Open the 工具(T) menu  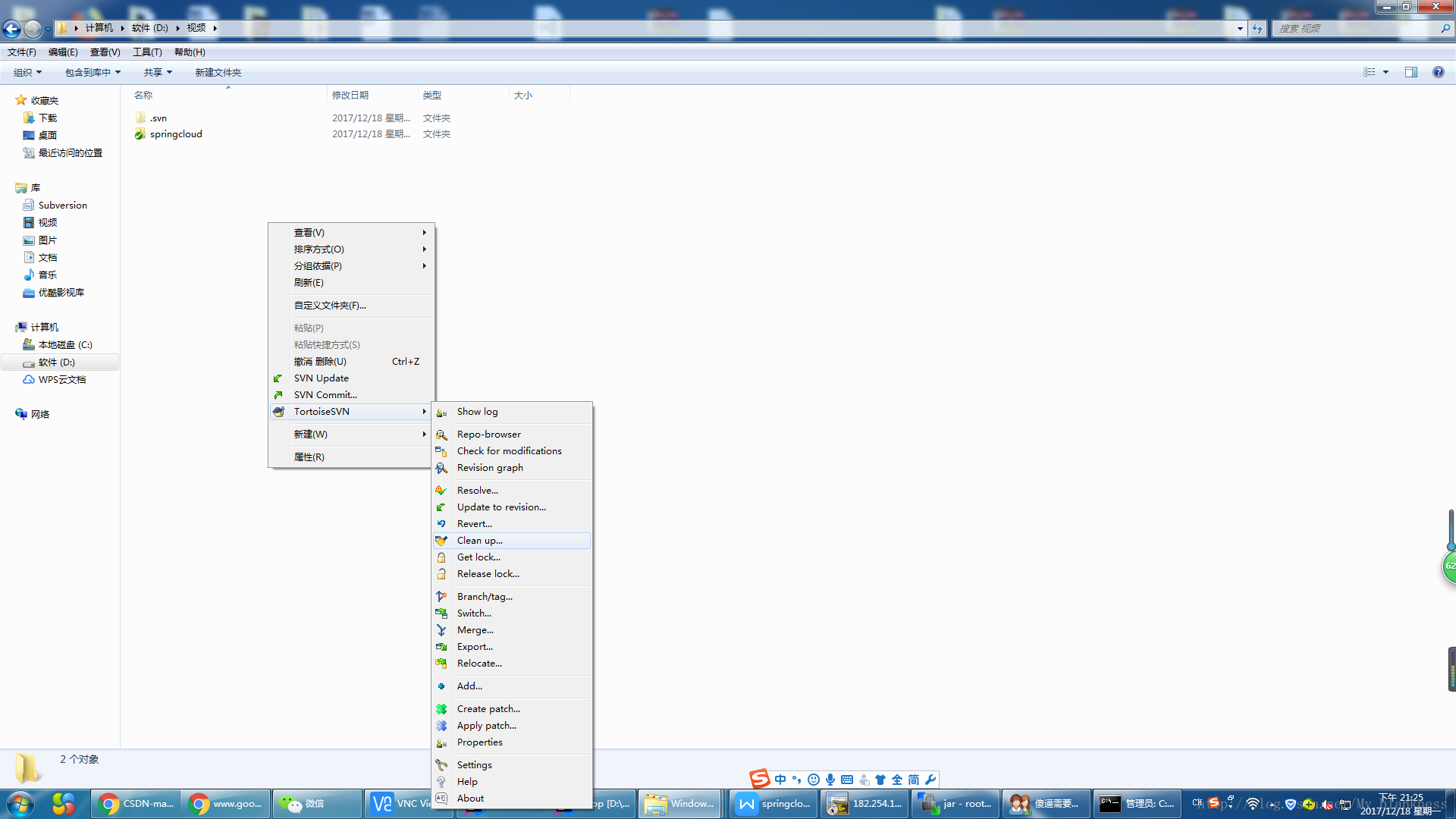pos(147,52)
